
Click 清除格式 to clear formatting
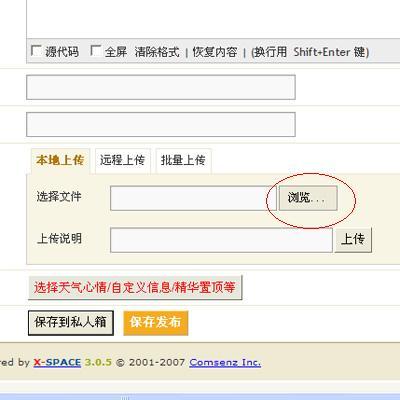tap(157, 52)
